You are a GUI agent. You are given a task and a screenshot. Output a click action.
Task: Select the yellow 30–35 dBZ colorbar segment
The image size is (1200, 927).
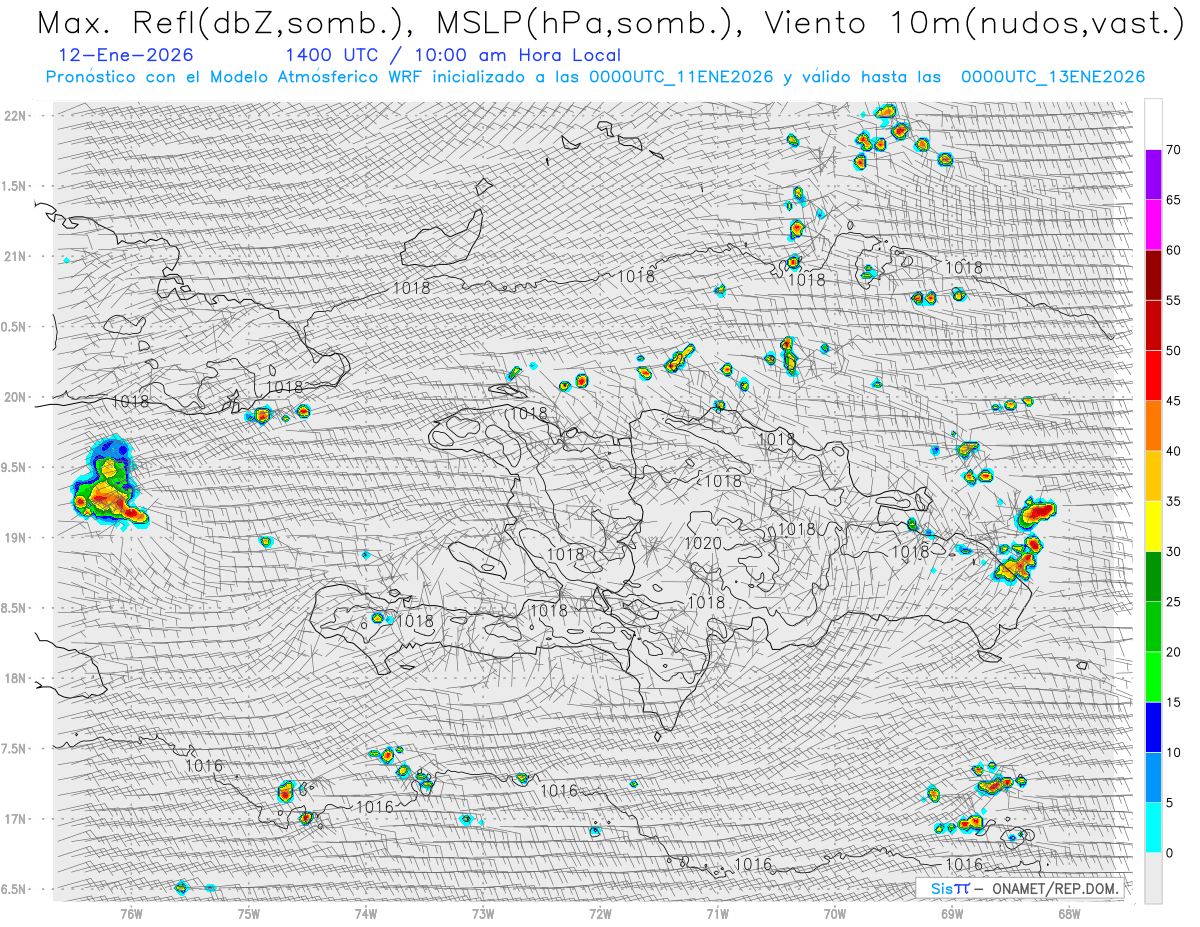(x=1153, y=526)
